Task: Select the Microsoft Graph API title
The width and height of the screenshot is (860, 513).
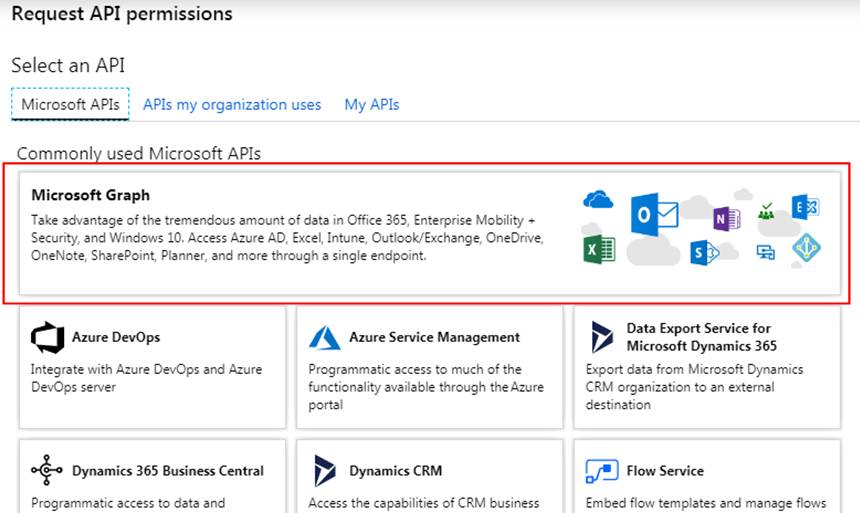Action: (x=90, y=195)
